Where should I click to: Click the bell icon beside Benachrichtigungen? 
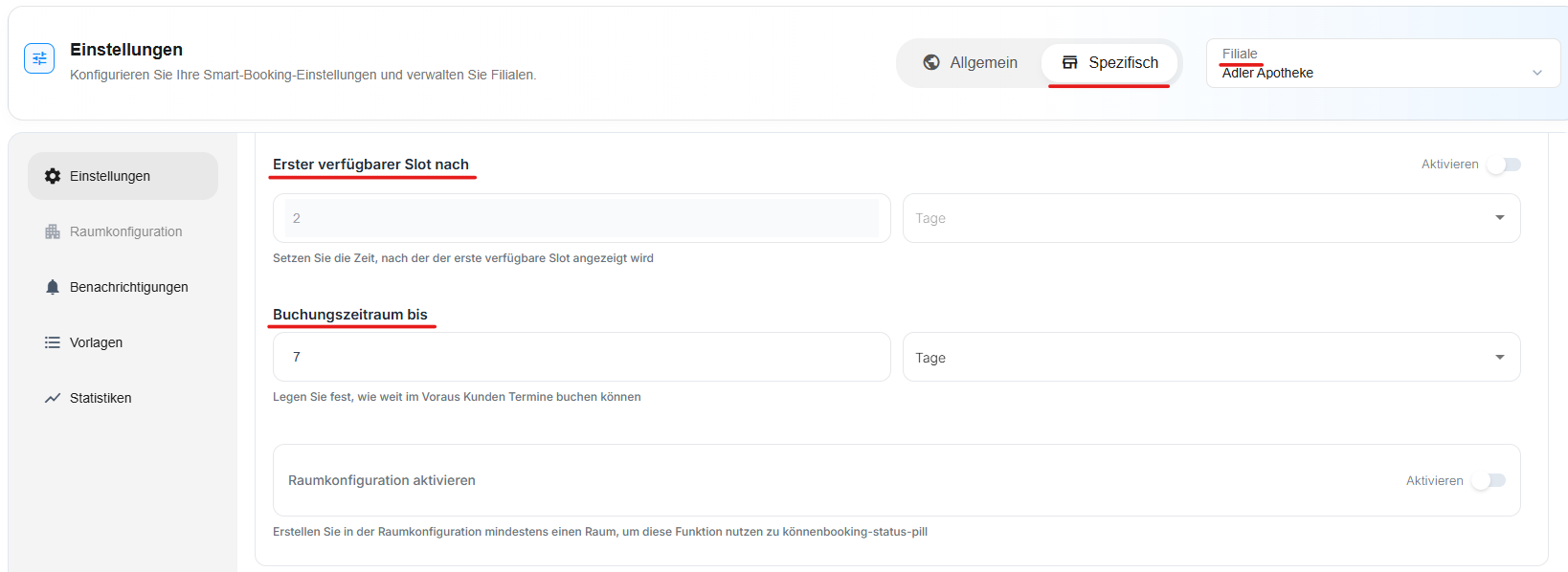(53, 287)
